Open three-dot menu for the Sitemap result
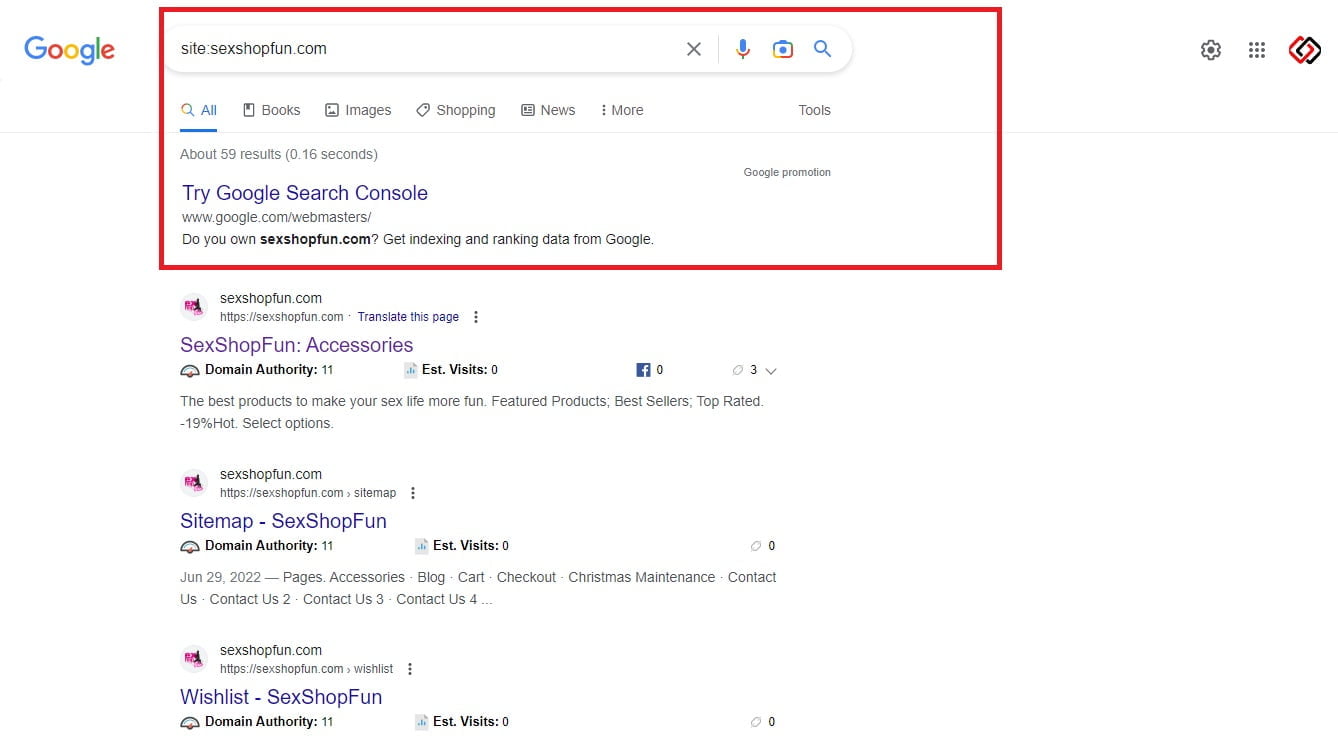The image size is (1338, 736). click(x=413, y=493)
